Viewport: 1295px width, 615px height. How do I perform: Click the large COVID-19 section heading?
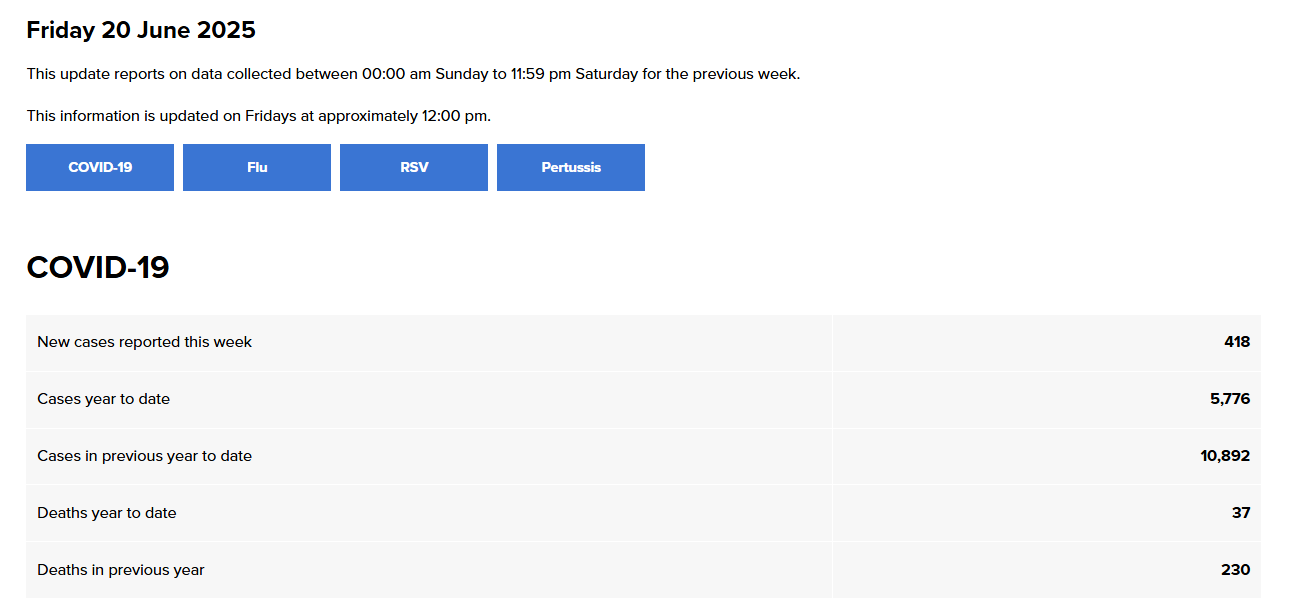point(98,268)
